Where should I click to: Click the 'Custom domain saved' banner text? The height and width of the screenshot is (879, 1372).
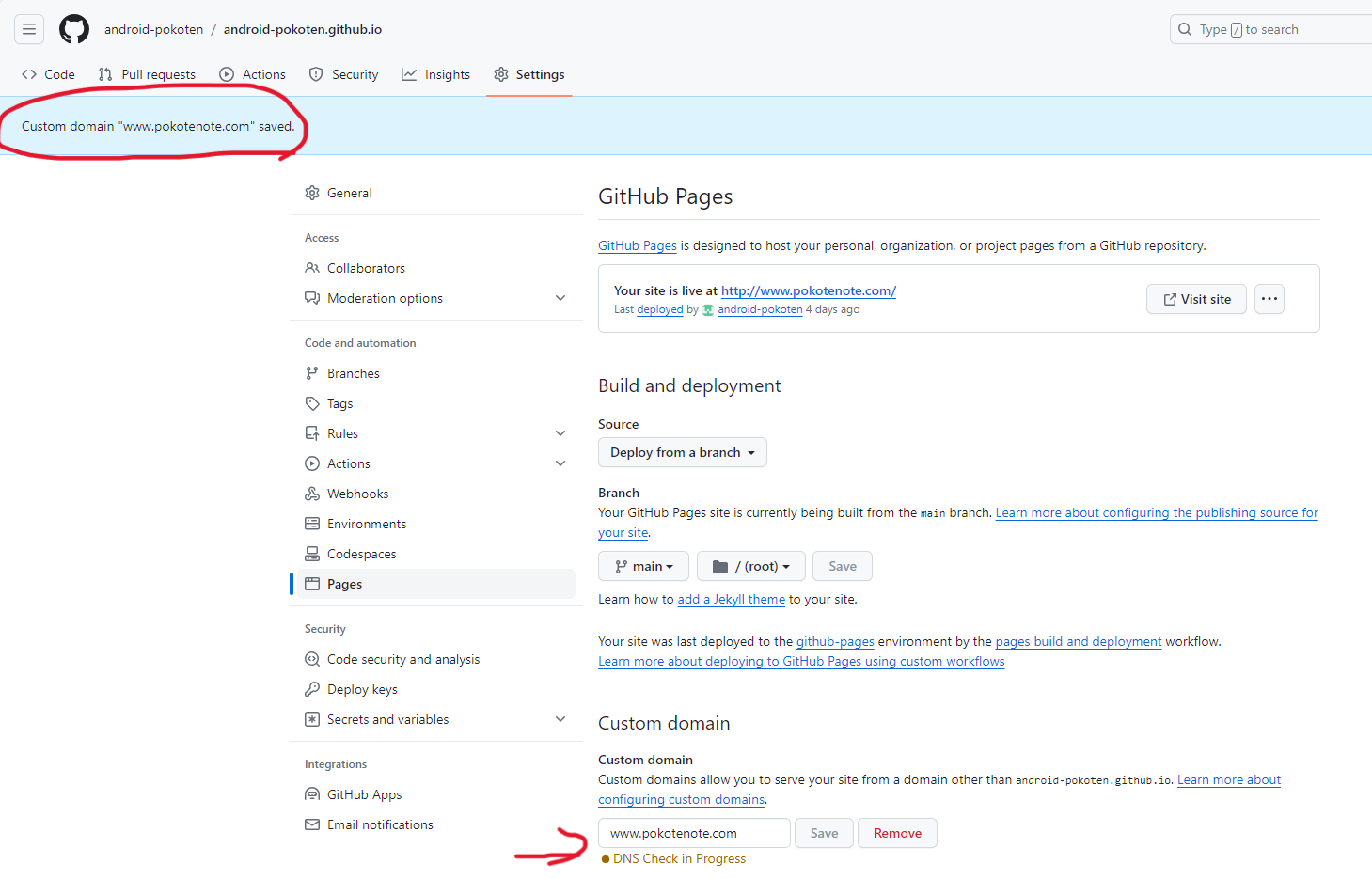(158, 126)
